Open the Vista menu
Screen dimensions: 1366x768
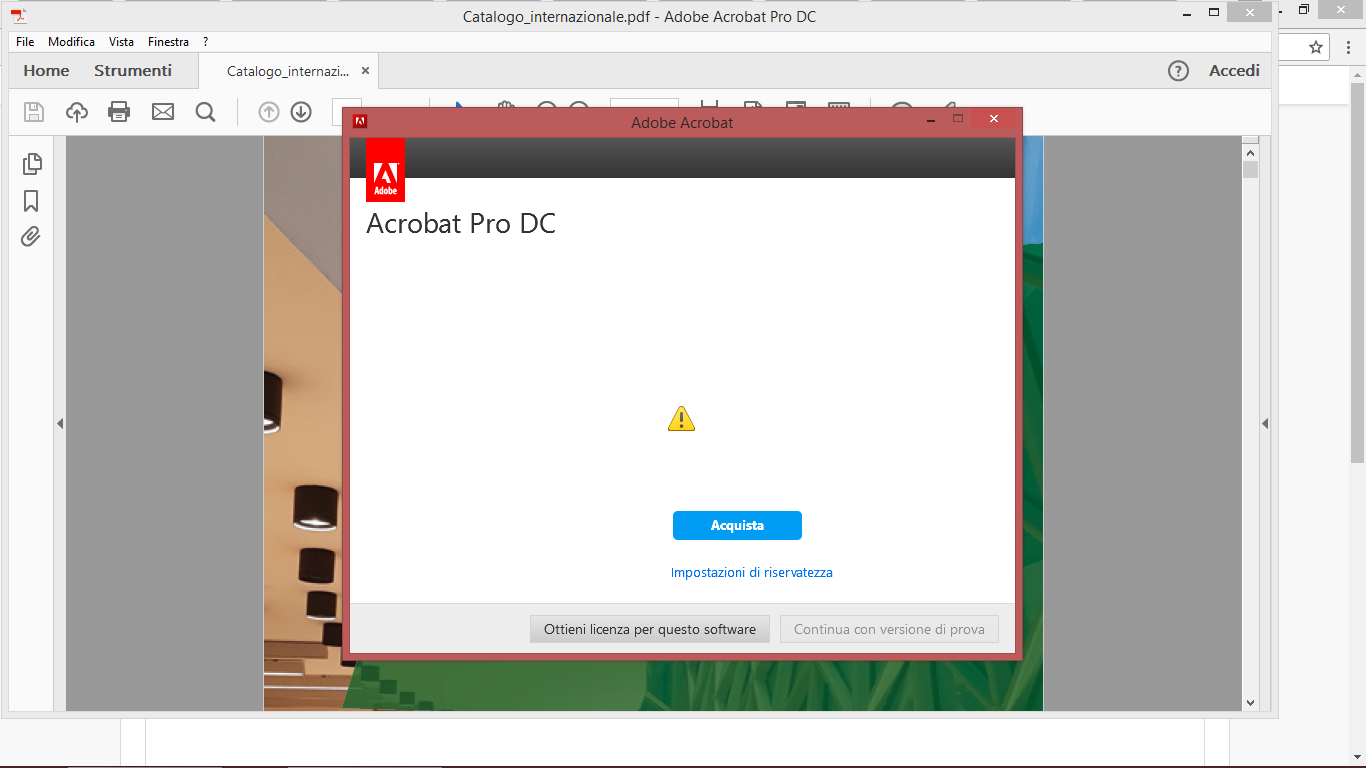tap(121, 42)
